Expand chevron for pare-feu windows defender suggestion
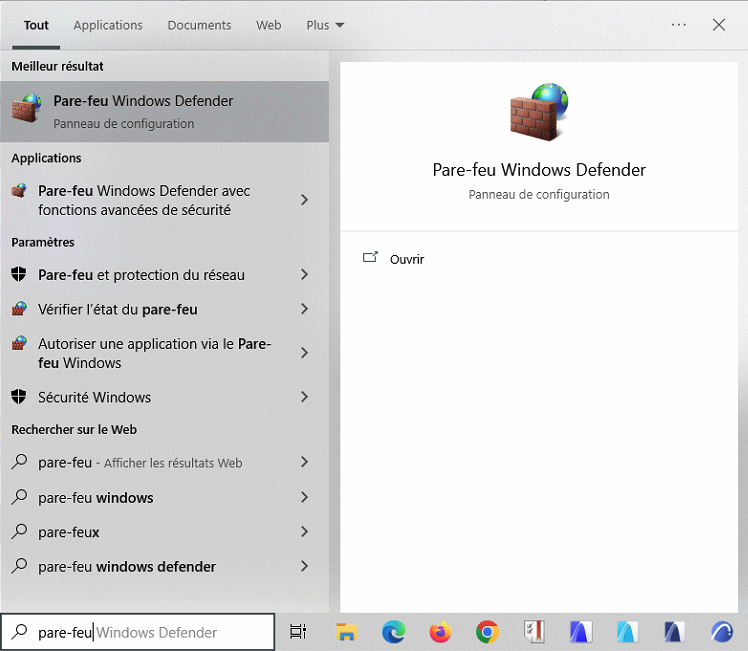The width and height of the screenshot is (748, 651). [304, 566]
